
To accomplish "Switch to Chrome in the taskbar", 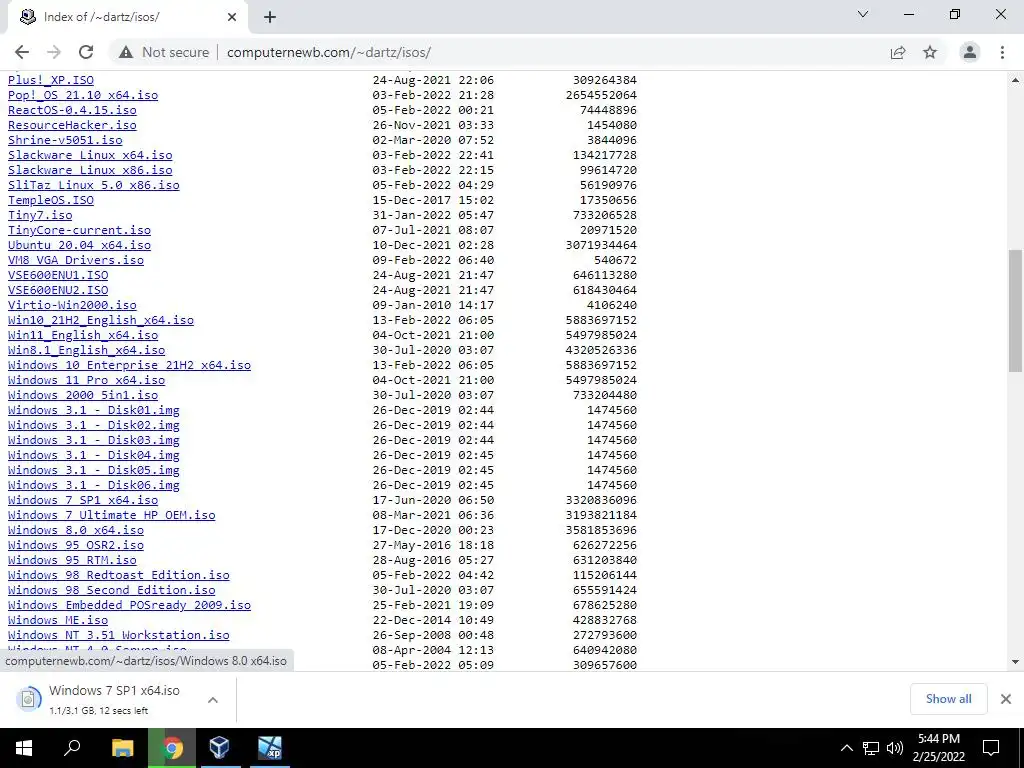I will tap(172, 748).
